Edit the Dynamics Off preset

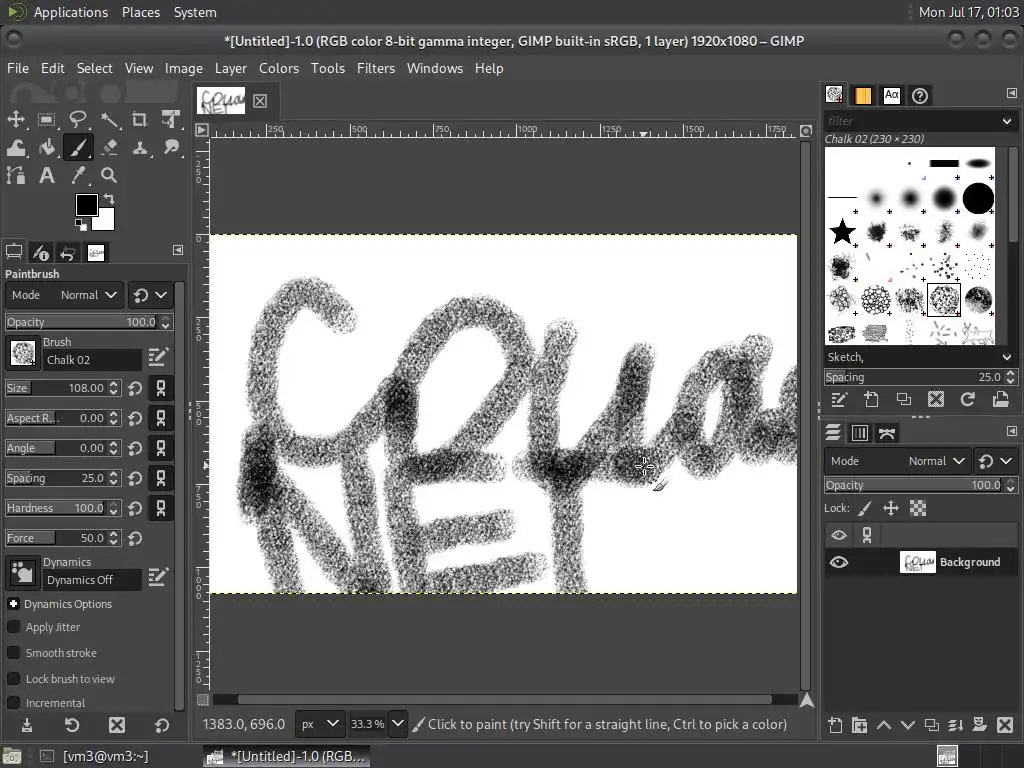click(x=158, y=577)
